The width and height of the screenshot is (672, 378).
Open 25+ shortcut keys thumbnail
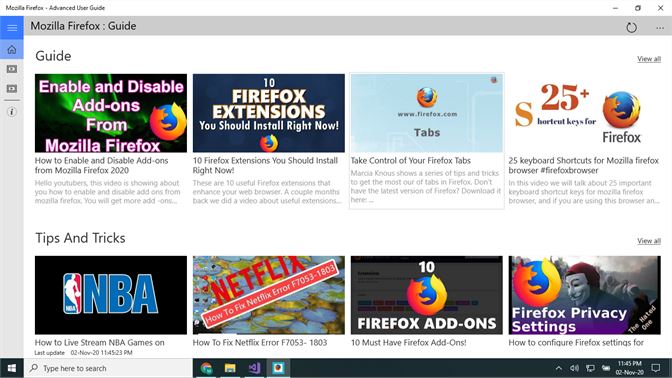point(585,113)
